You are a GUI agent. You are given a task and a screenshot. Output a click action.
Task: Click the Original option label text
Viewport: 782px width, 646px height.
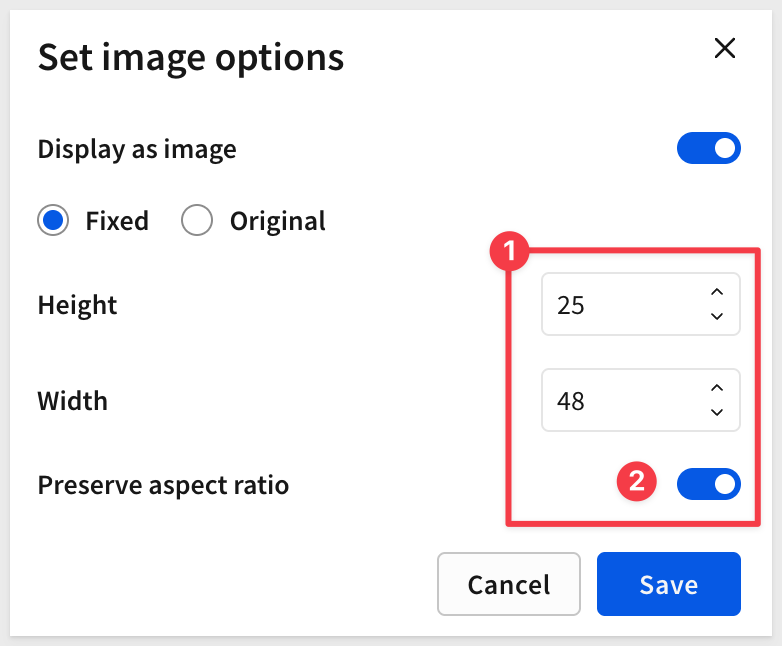277,220
